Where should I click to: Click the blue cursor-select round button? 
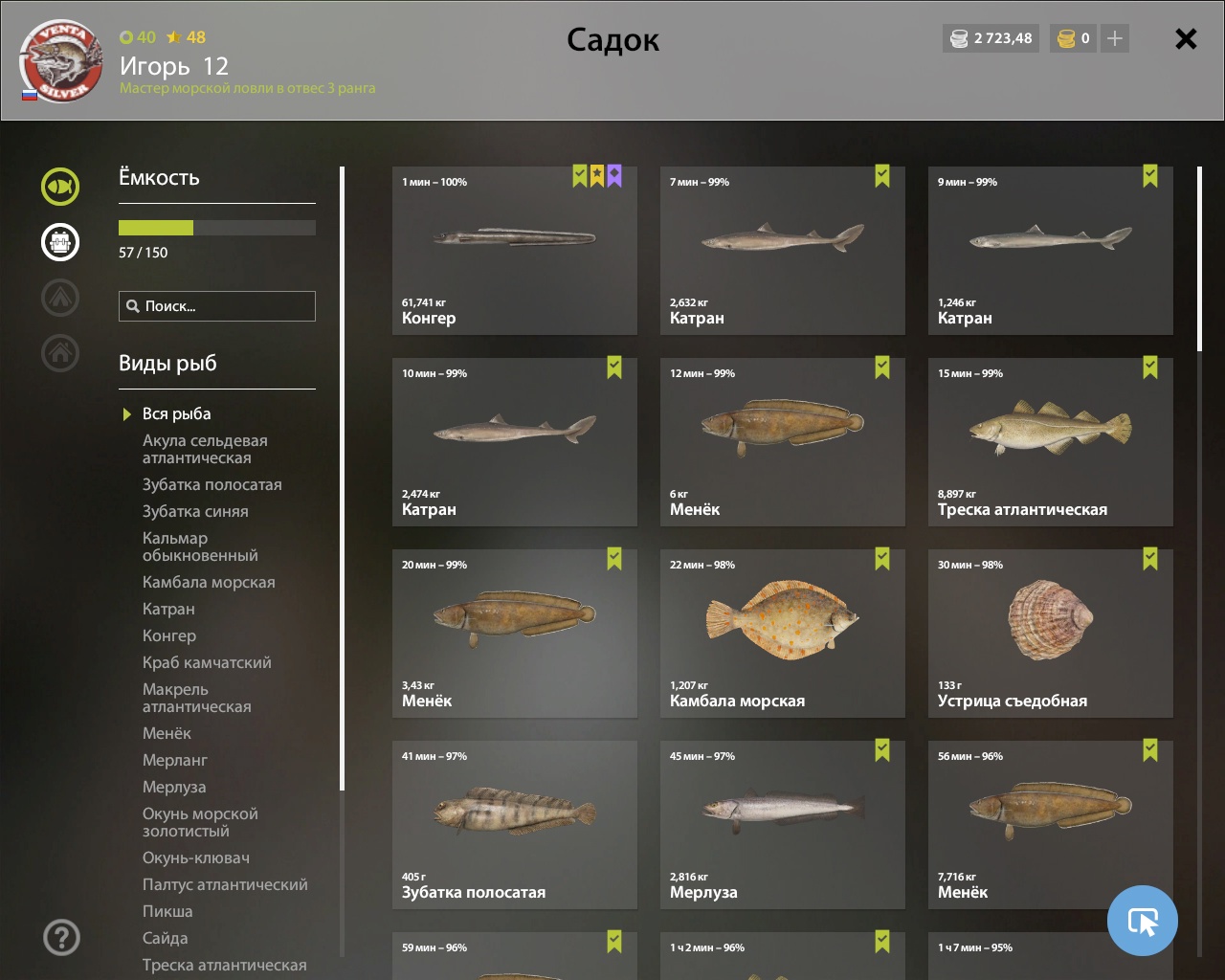(x=1143, y=921)
